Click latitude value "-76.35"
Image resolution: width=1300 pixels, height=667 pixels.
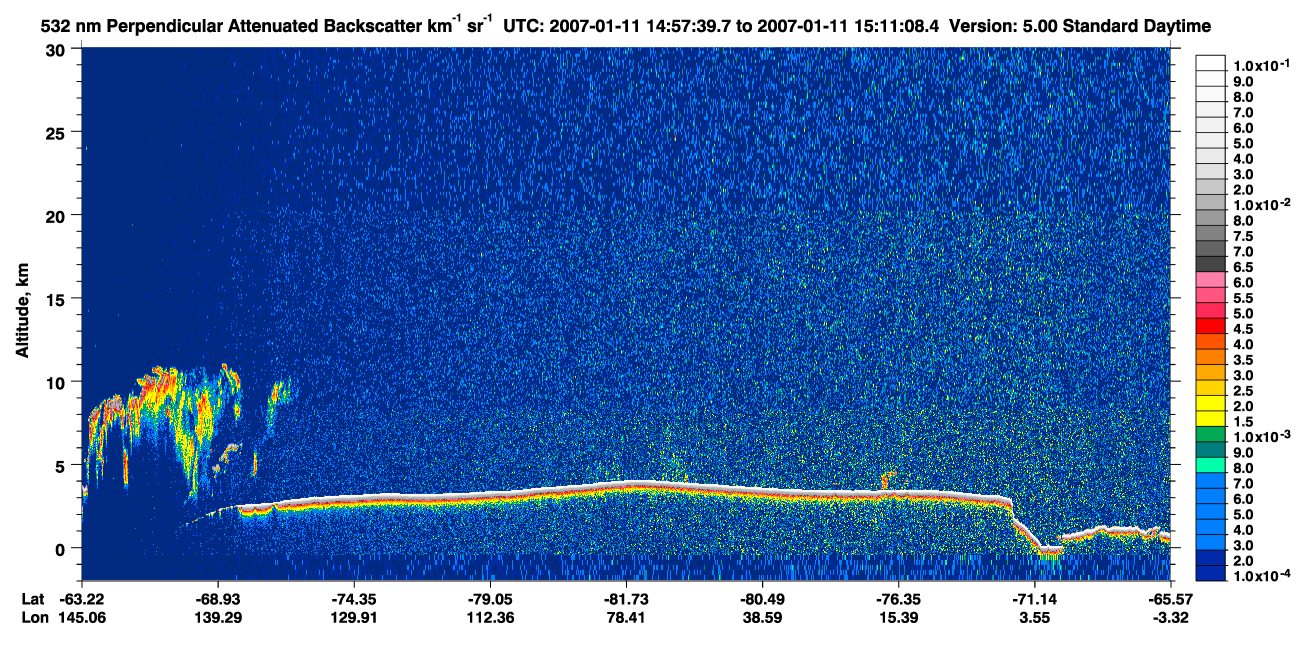pyautogui.click(x=898, y=598)
